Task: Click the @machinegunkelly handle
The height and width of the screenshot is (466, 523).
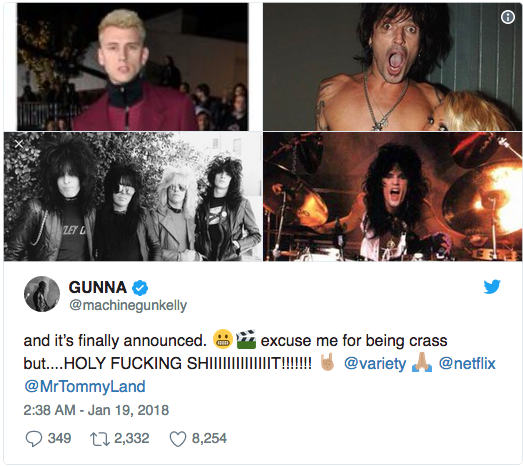Action: click(128, 306)
